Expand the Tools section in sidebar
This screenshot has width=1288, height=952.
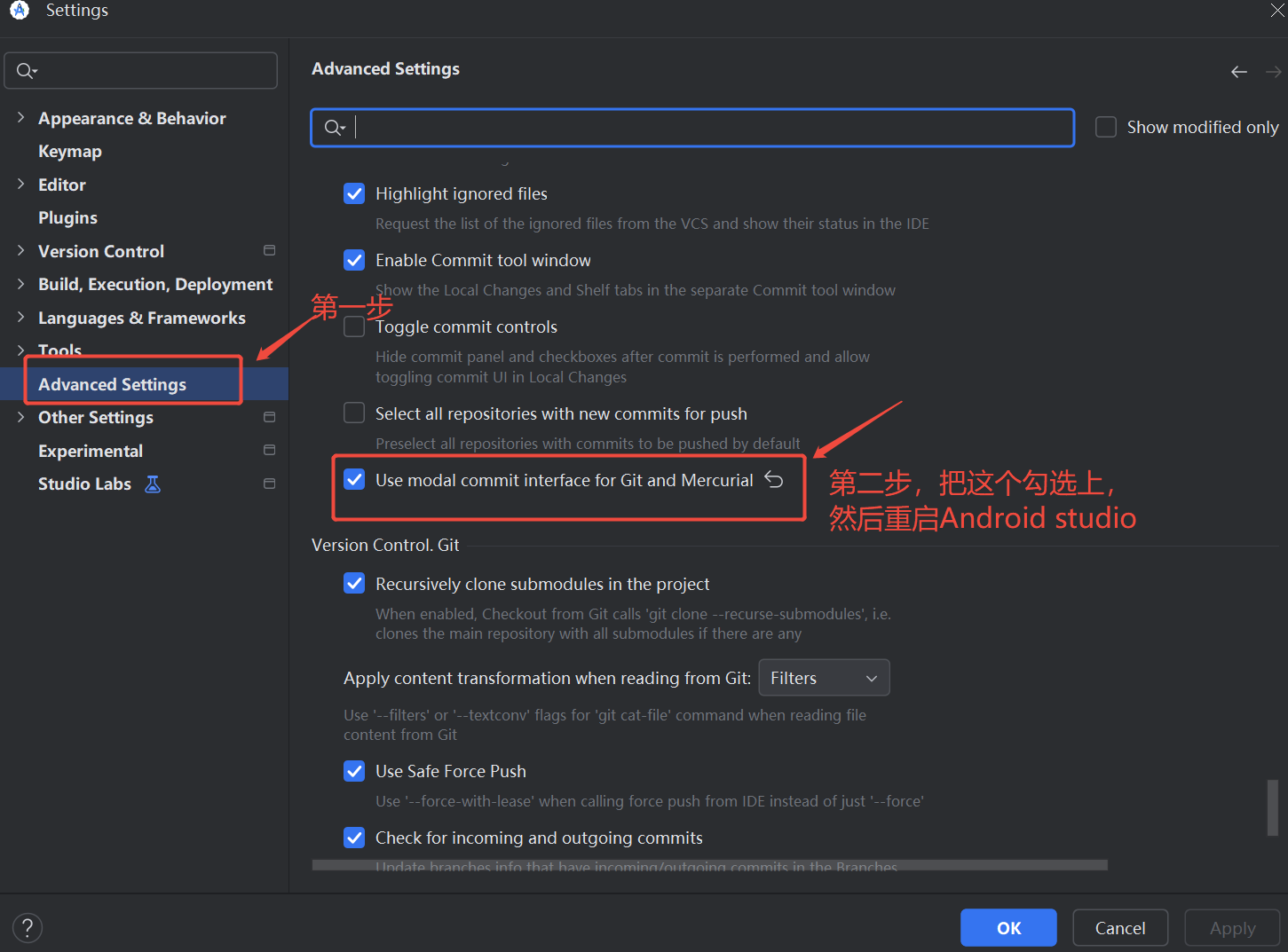tap(20, 350)
